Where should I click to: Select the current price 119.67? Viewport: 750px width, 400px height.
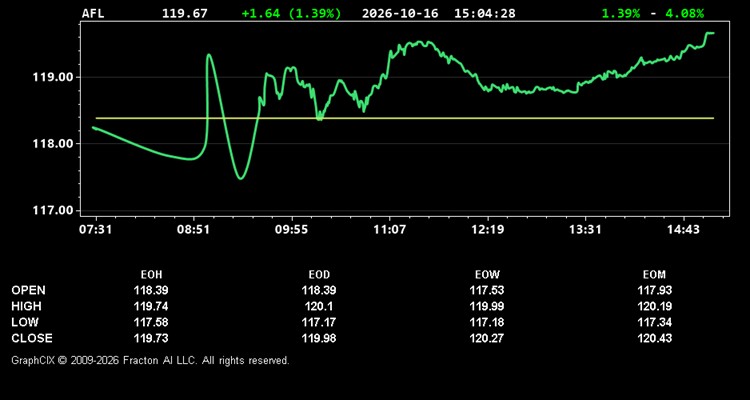pyautogui.click(x=185, y=13)
